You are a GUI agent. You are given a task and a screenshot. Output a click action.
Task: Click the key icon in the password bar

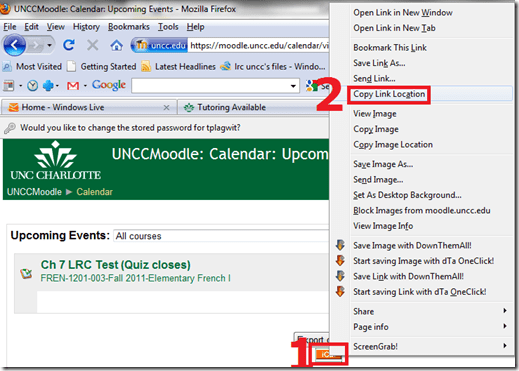pos(10,128)
